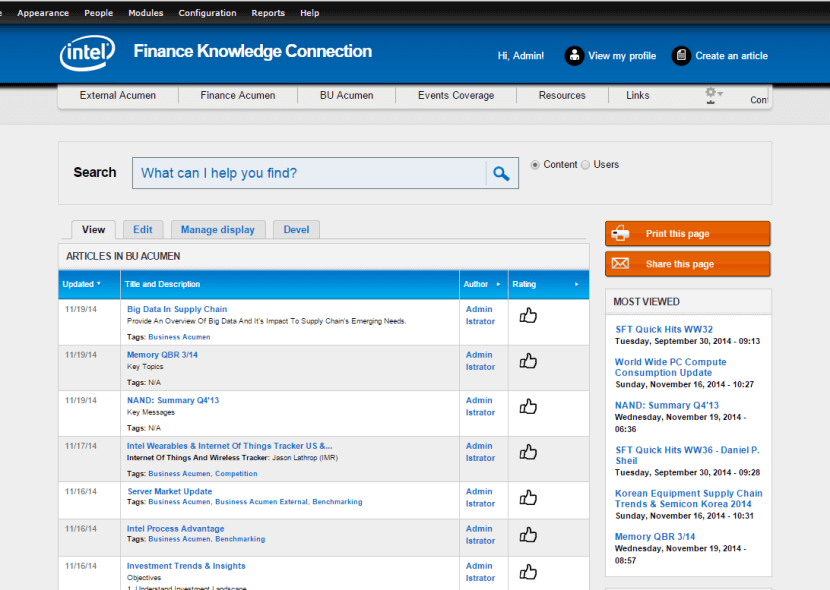Screen dimensions: 830x590
Task: Open the gear settings menu in navigation bar
Action: [x=713, y=95]
